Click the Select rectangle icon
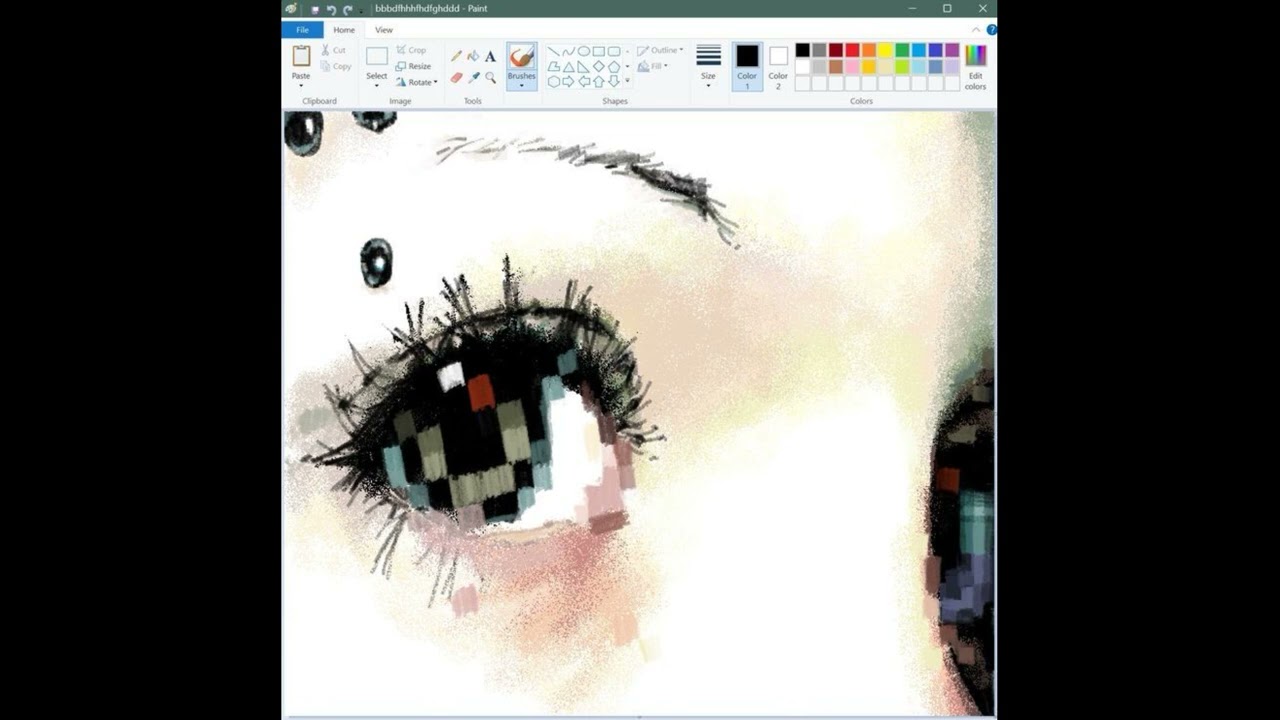The width and height of the screenshot is (1280, 720). tap(377, 56)
